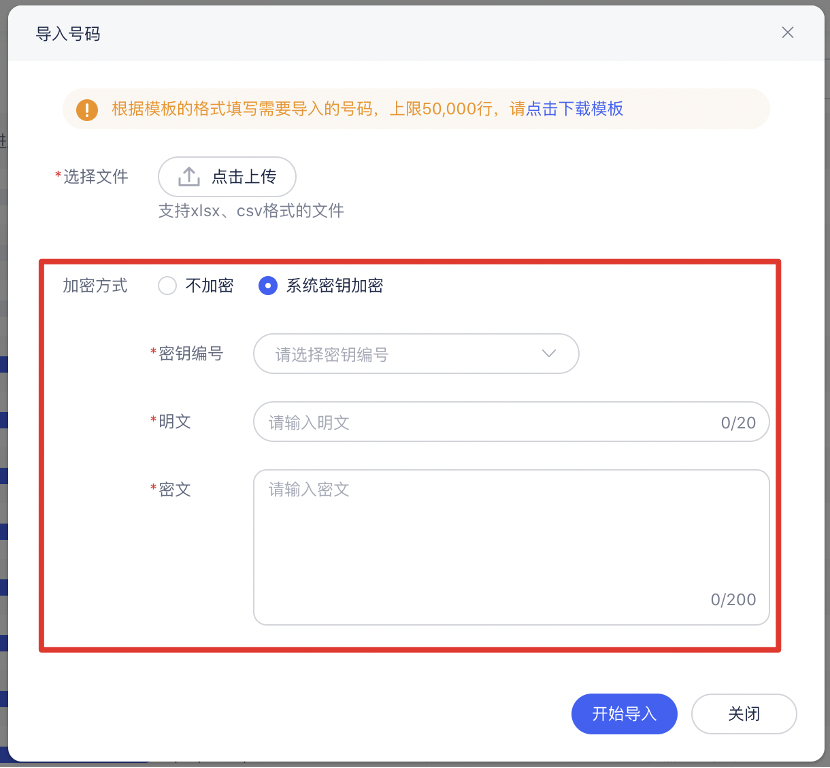Click the 密钥编号 field label
Viewport: 830px width, 768px height.
(191, 353)
